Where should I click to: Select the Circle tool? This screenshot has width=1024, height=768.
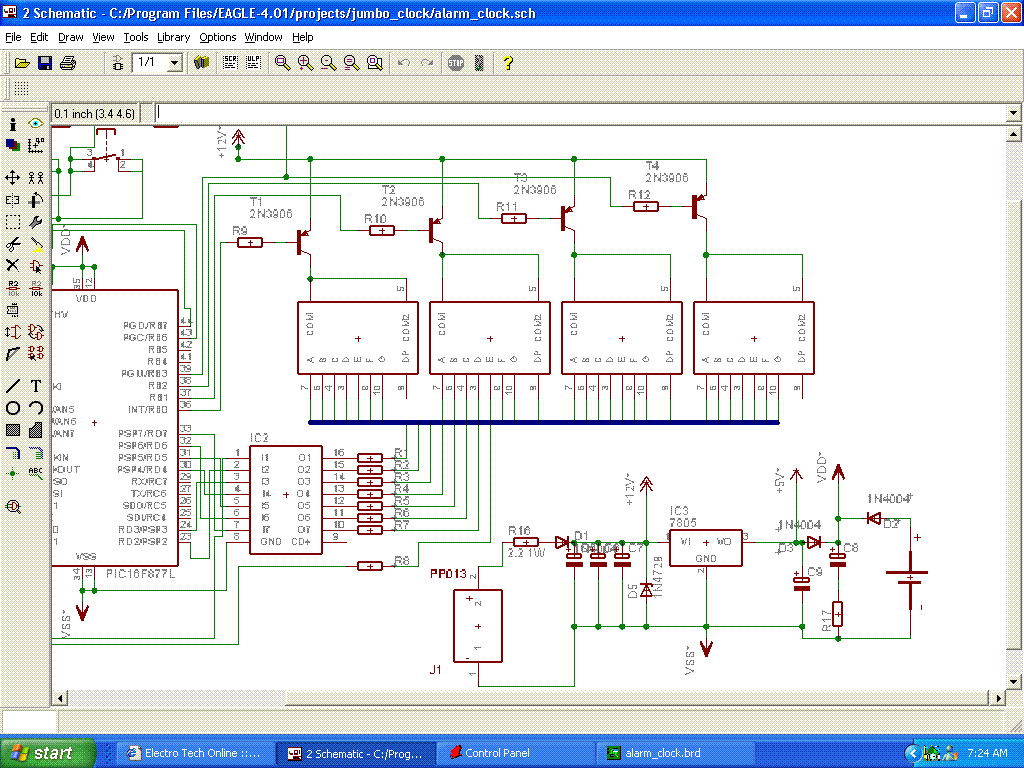point(12,408)
